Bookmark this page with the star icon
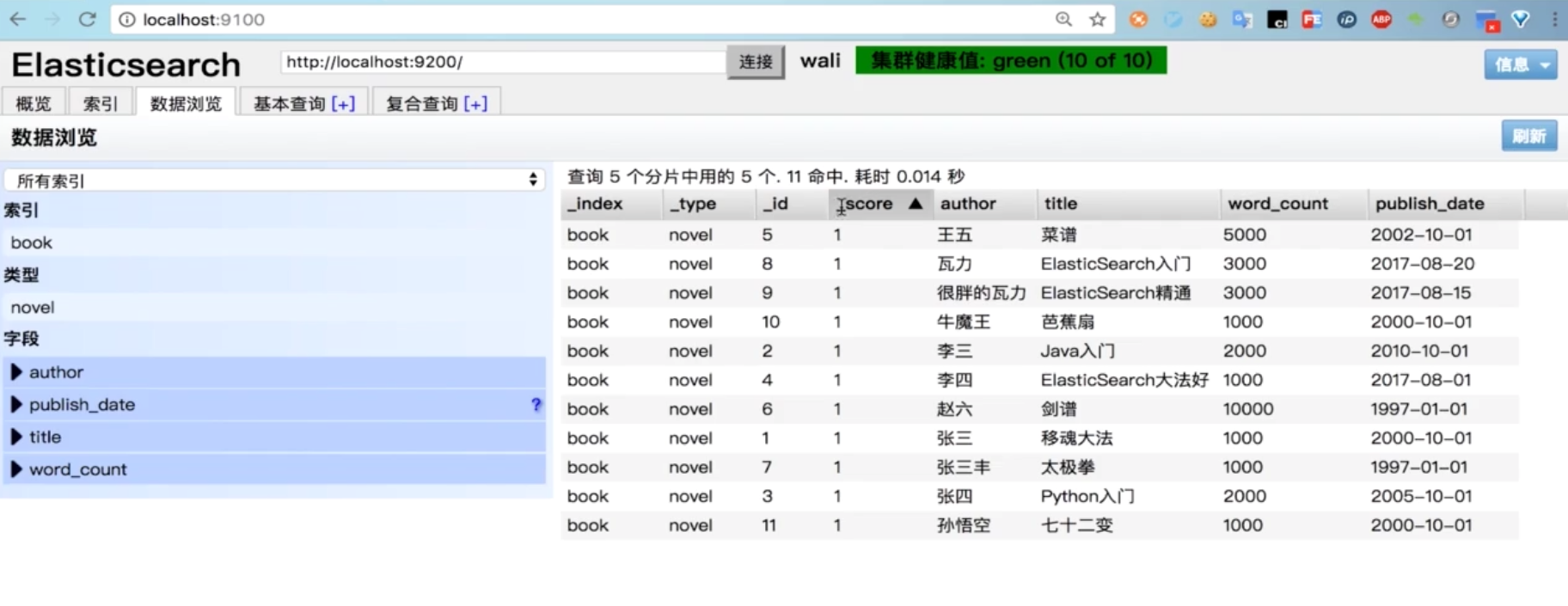The height and width of the screenshot is (606, 1568). coord(1097,19)
